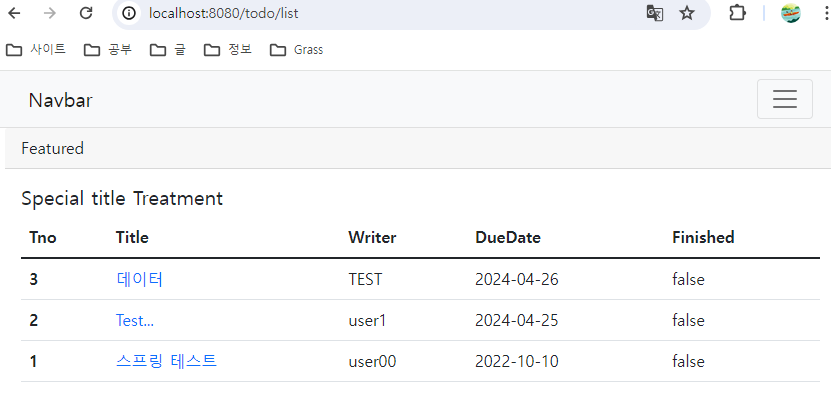The image size is (831, 409).
Task: Click the browser forward arrow
Action: point(50,13)
